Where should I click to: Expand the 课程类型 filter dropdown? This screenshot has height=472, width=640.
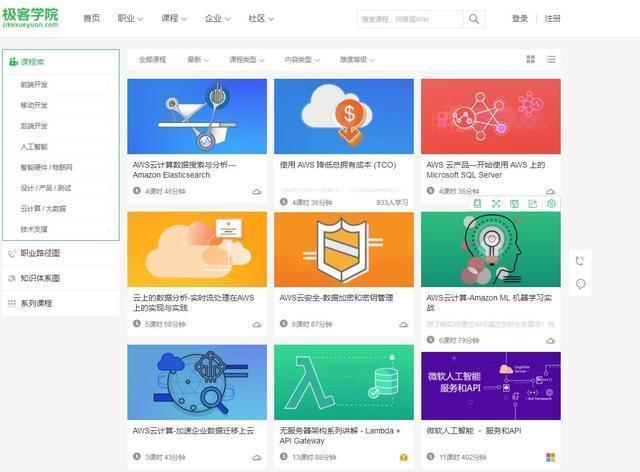[x=249, y=60]
